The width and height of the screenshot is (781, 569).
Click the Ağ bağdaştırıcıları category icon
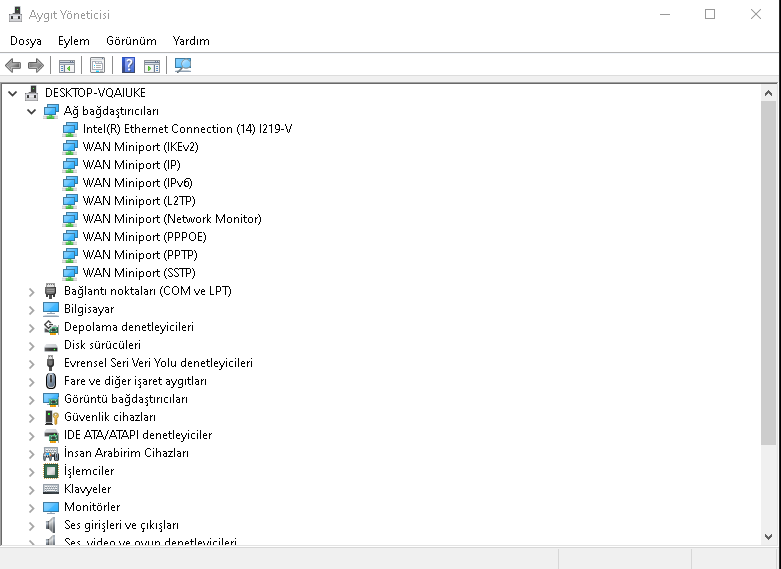(x=51, y=111)
